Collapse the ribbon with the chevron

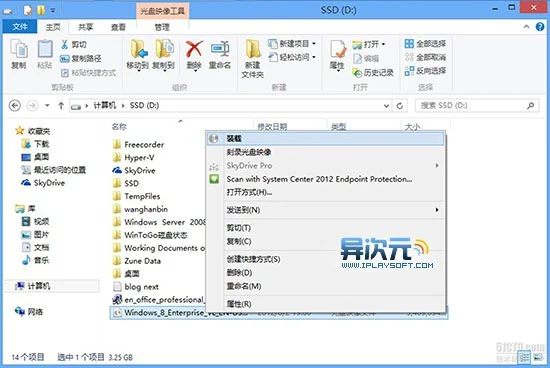tap(526, 27)
